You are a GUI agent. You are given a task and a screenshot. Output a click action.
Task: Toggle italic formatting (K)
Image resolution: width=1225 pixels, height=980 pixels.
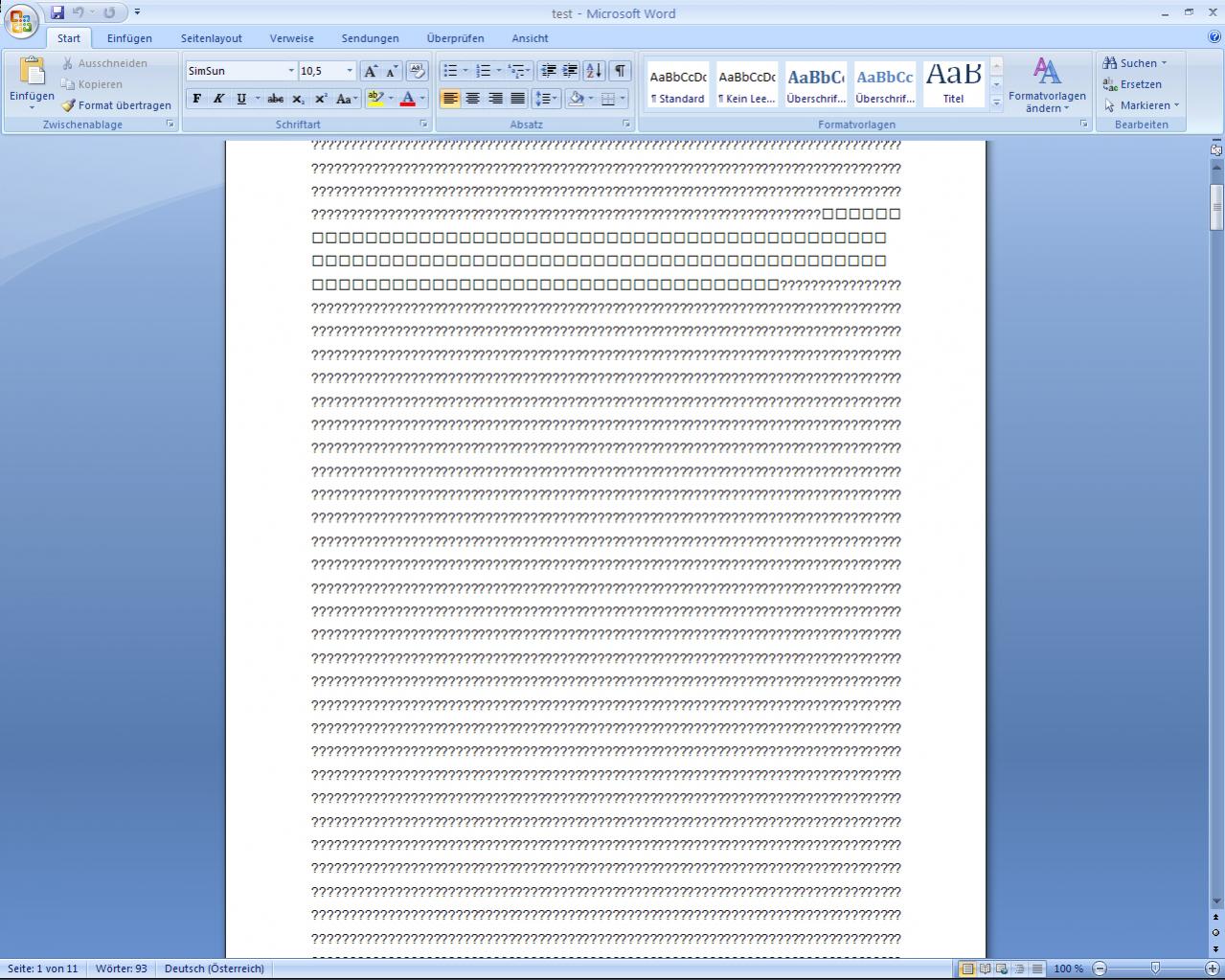click(218, 99)
